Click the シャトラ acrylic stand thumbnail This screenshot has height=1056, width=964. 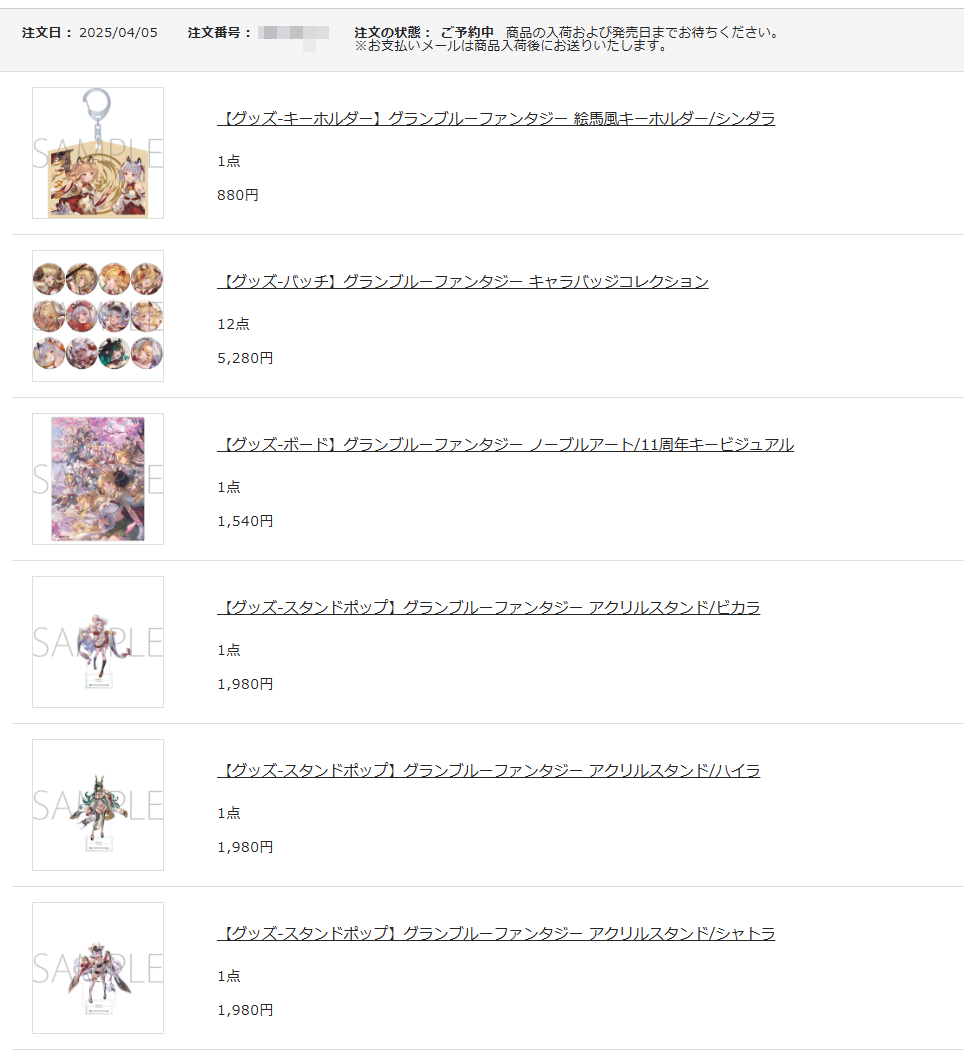click(98, 968)
